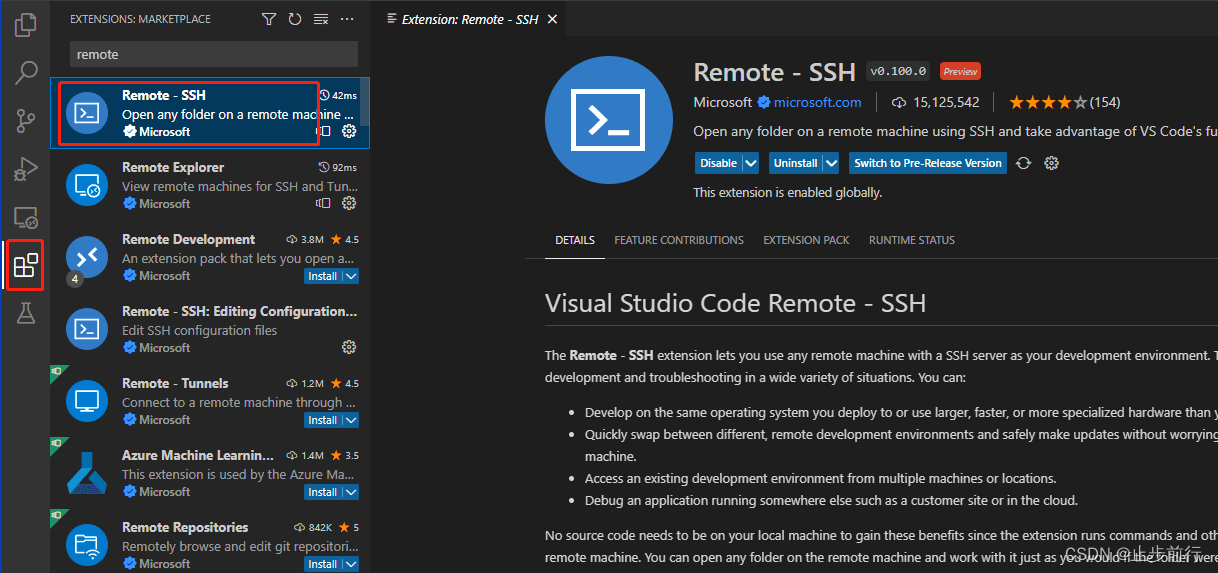Click the v0.100.0 version label
The width and height of the screenshot is (1218, 573).
pos(899,71)
